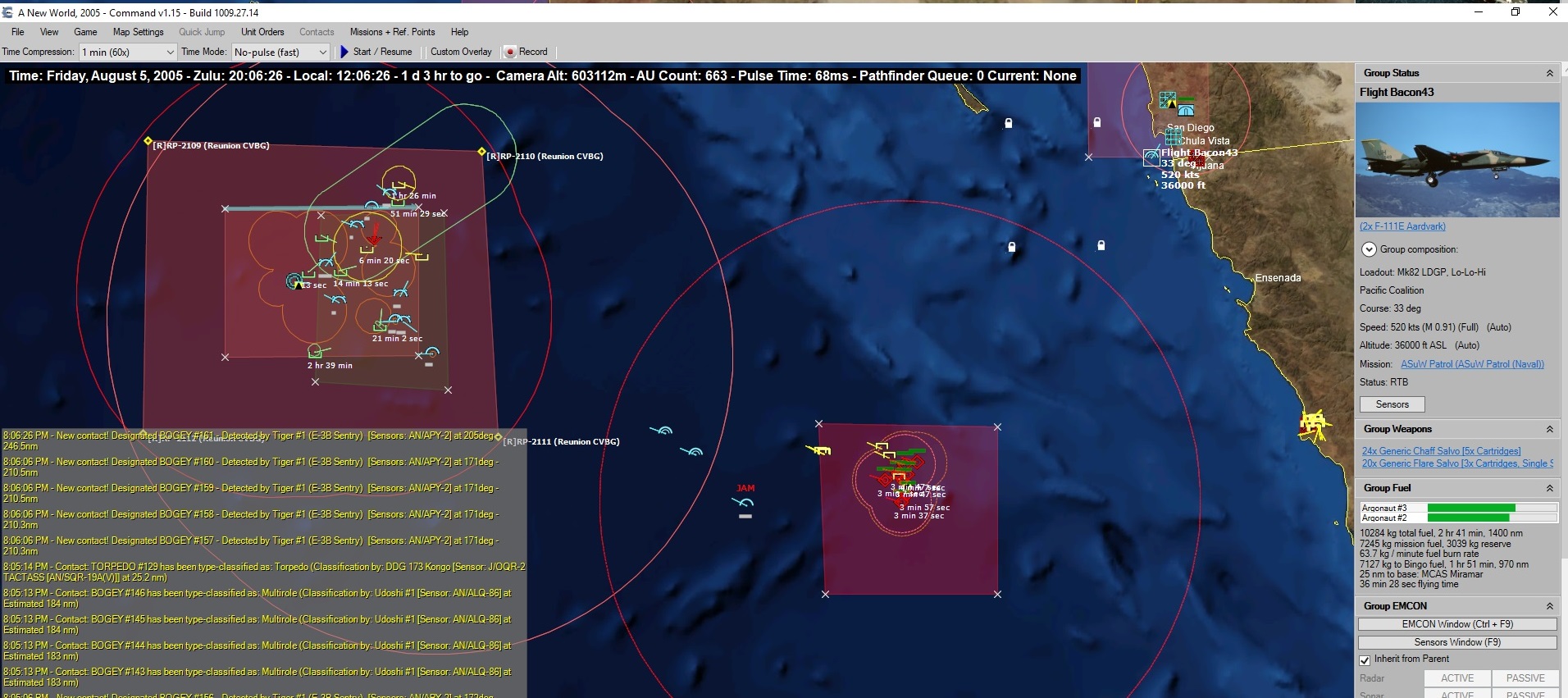Image resolution: width=1568 pixels, height=698 pixels.
Task: Click the "Status: RTB" text
Action: pos(1383,382)
